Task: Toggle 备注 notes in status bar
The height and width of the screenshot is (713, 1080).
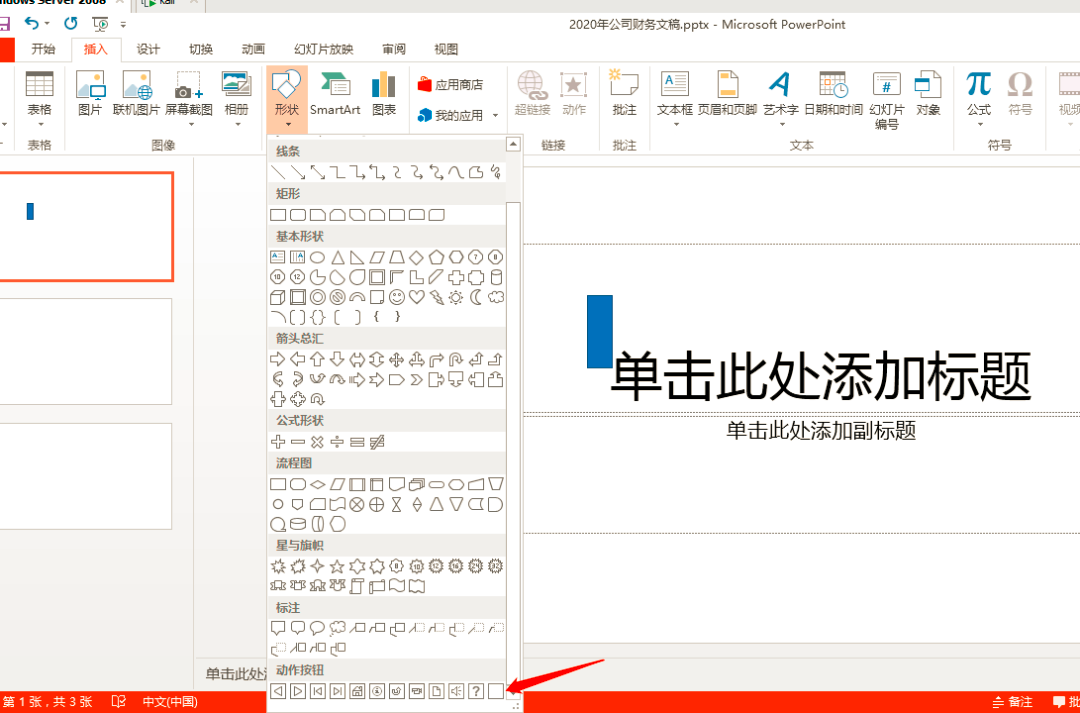Action: click(1013, 702)
